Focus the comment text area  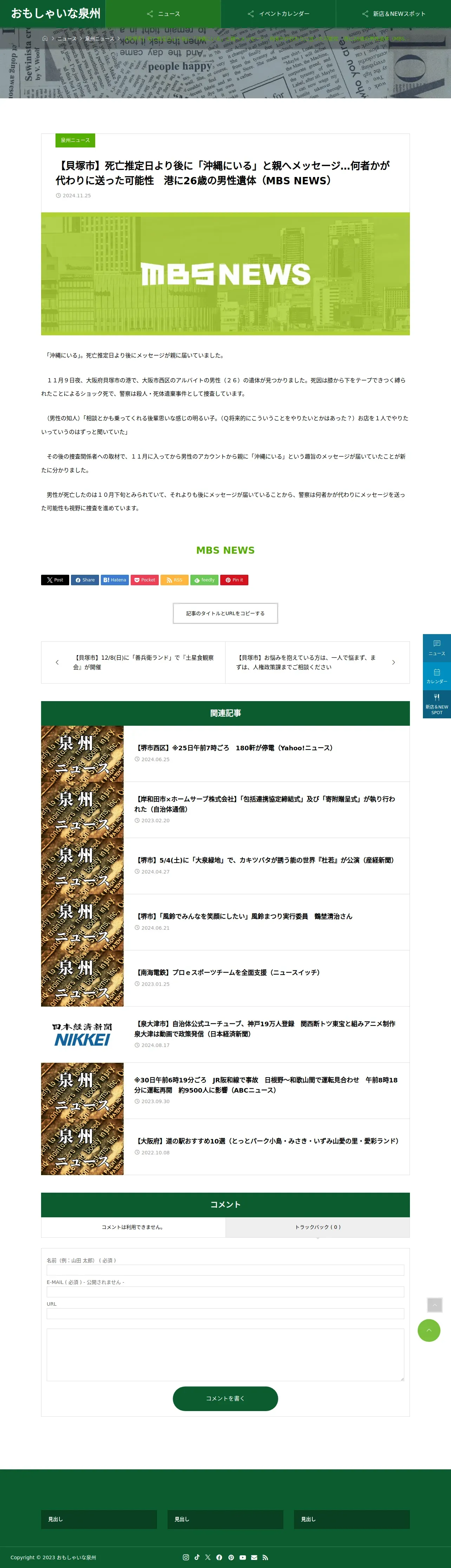(225, 1355)
